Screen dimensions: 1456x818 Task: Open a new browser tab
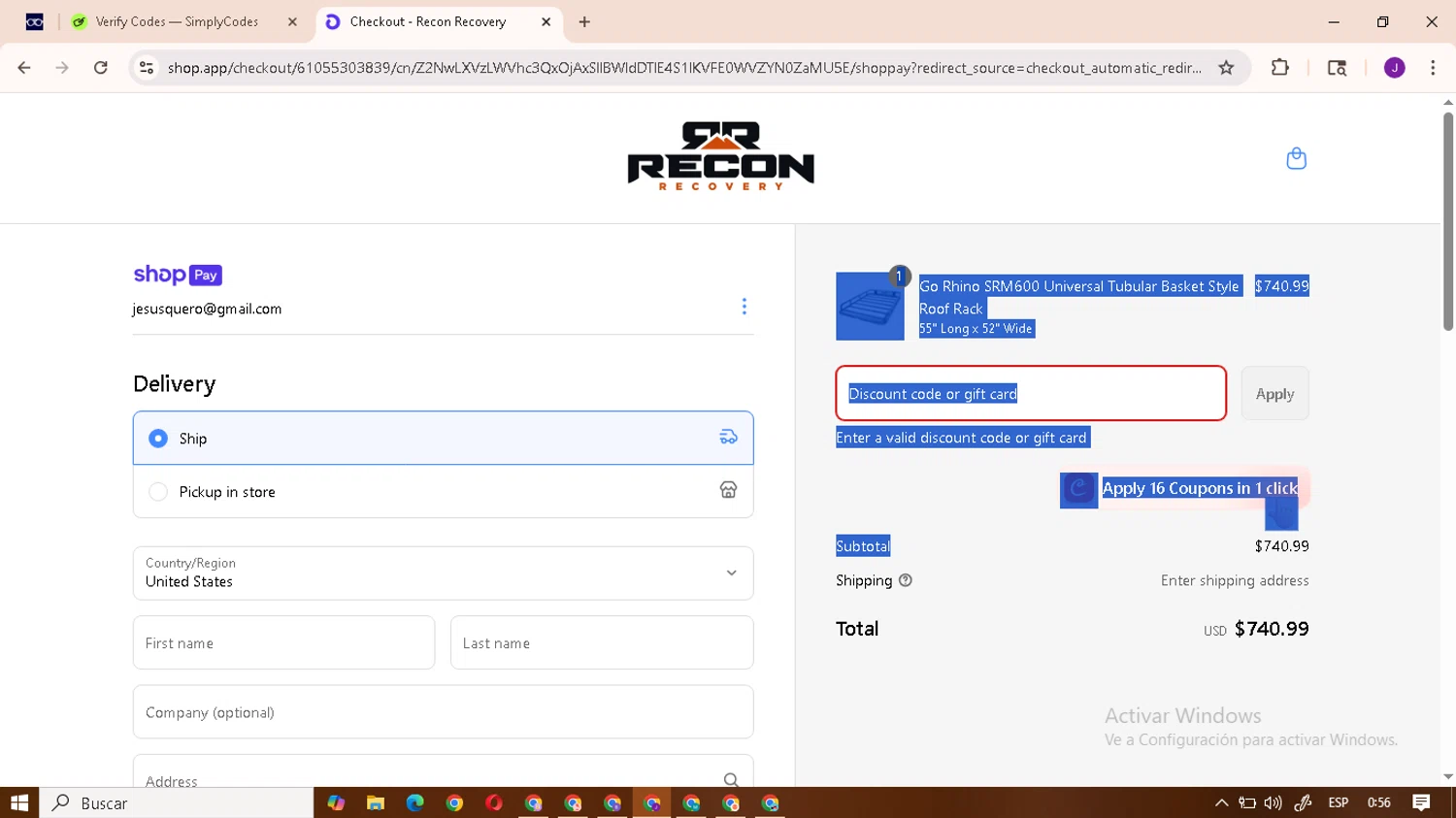pos(584,21)
